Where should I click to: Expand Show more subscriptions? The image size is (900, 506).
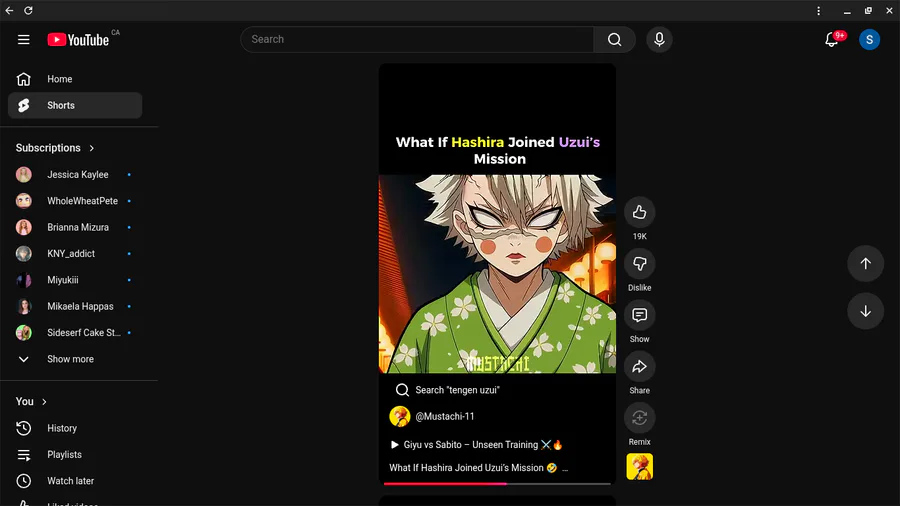point(75,359)
